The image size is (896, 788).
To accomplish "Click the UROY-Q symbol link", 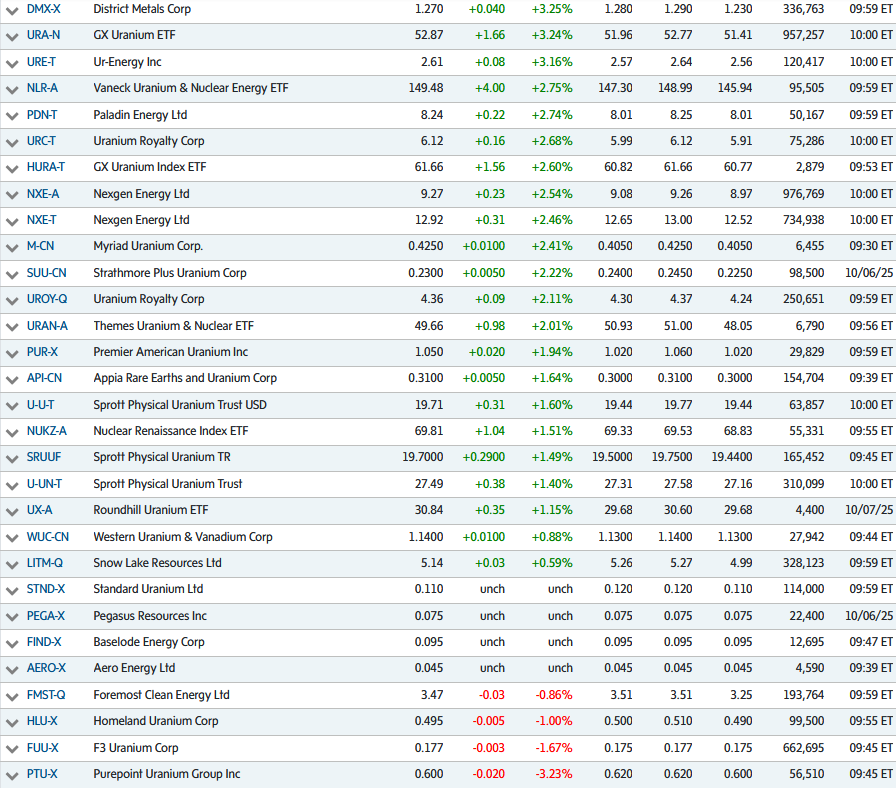I will coord(46,299).
